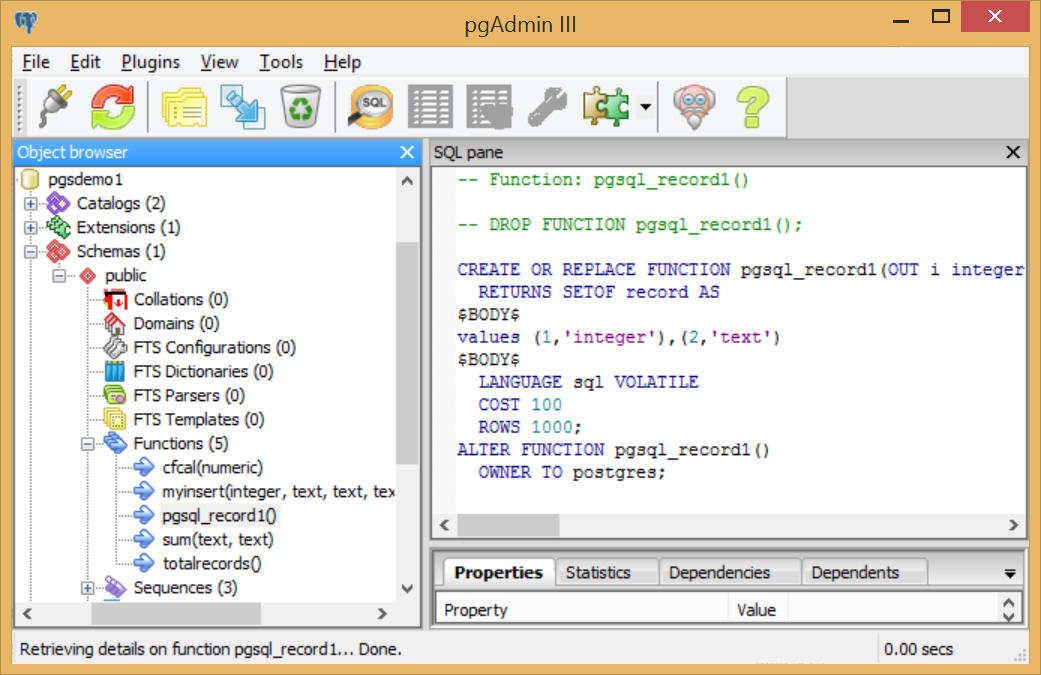
Task: Click the Sequences node icon
Action: [x=116, y=587]
